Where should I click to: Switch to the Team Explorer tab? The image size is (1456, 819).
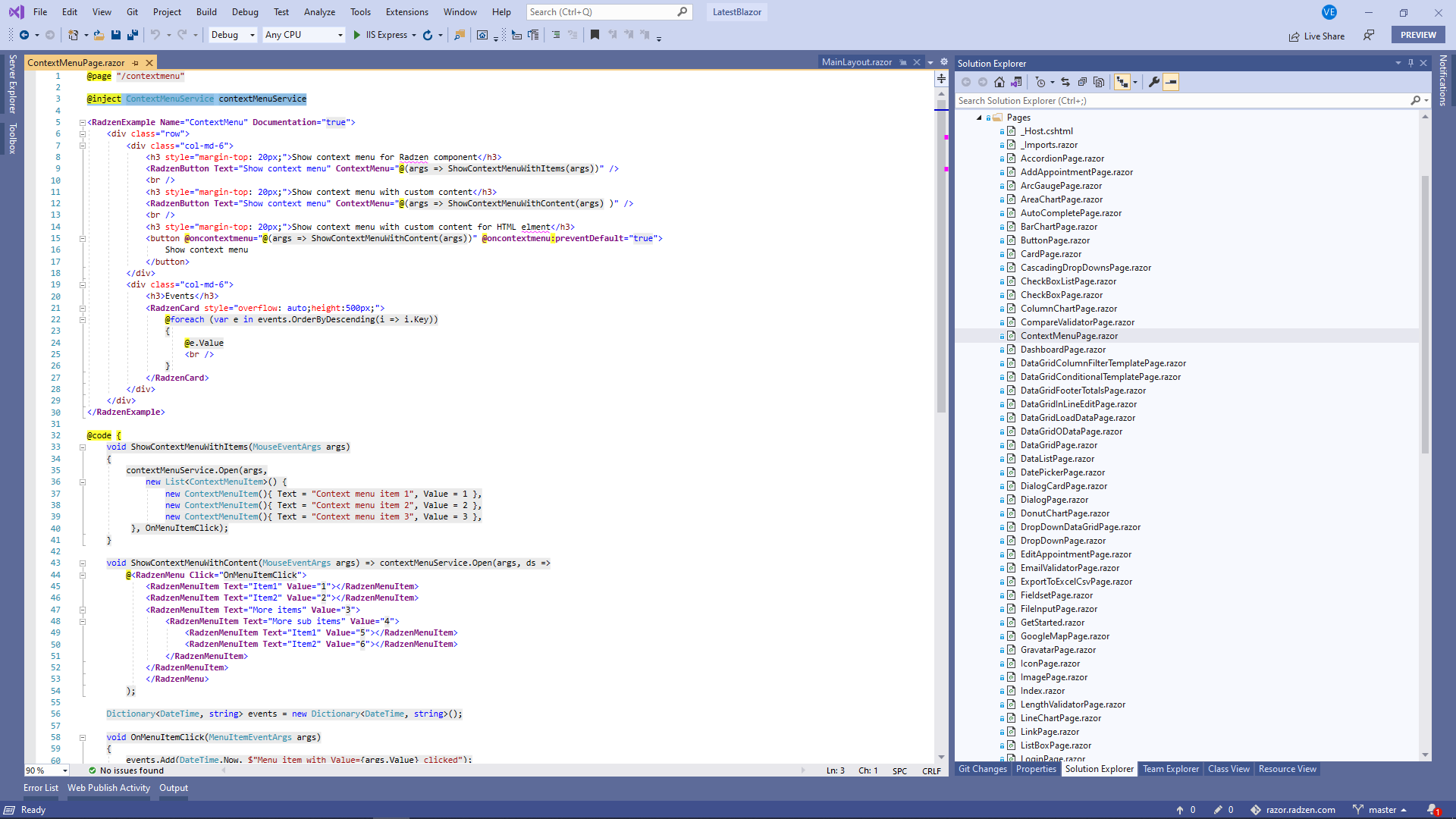point(1171,769)
